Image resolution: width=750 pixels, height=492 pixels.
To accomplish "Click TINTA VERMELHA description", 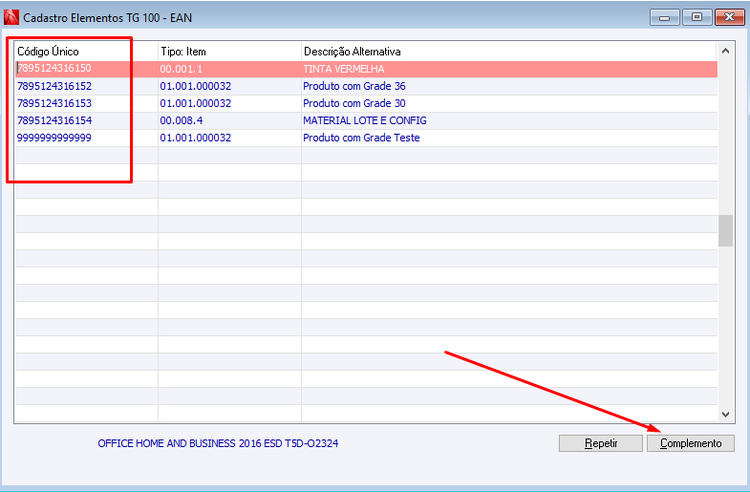I will (343, 69).
